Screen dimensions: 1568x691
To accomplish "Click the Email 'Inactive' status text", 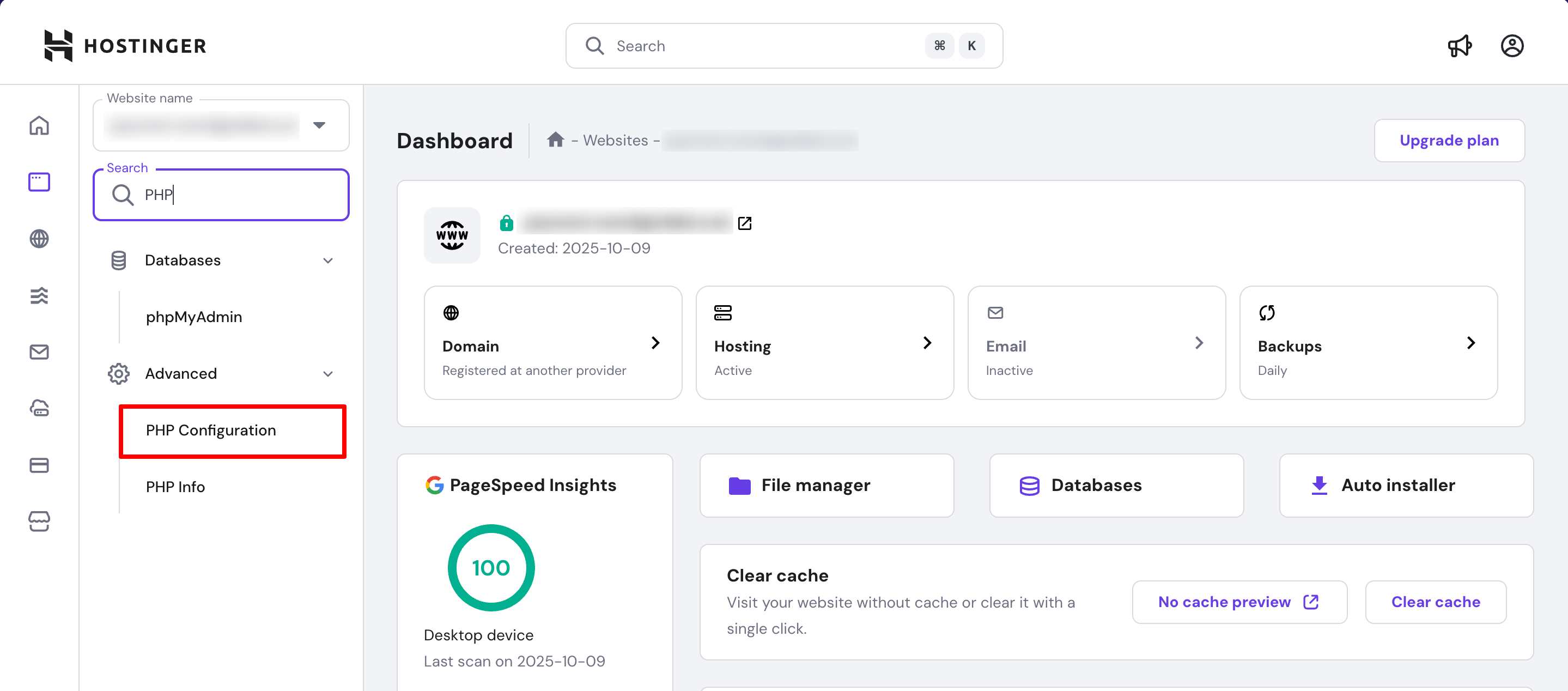I will click(x=1009, y=370).
